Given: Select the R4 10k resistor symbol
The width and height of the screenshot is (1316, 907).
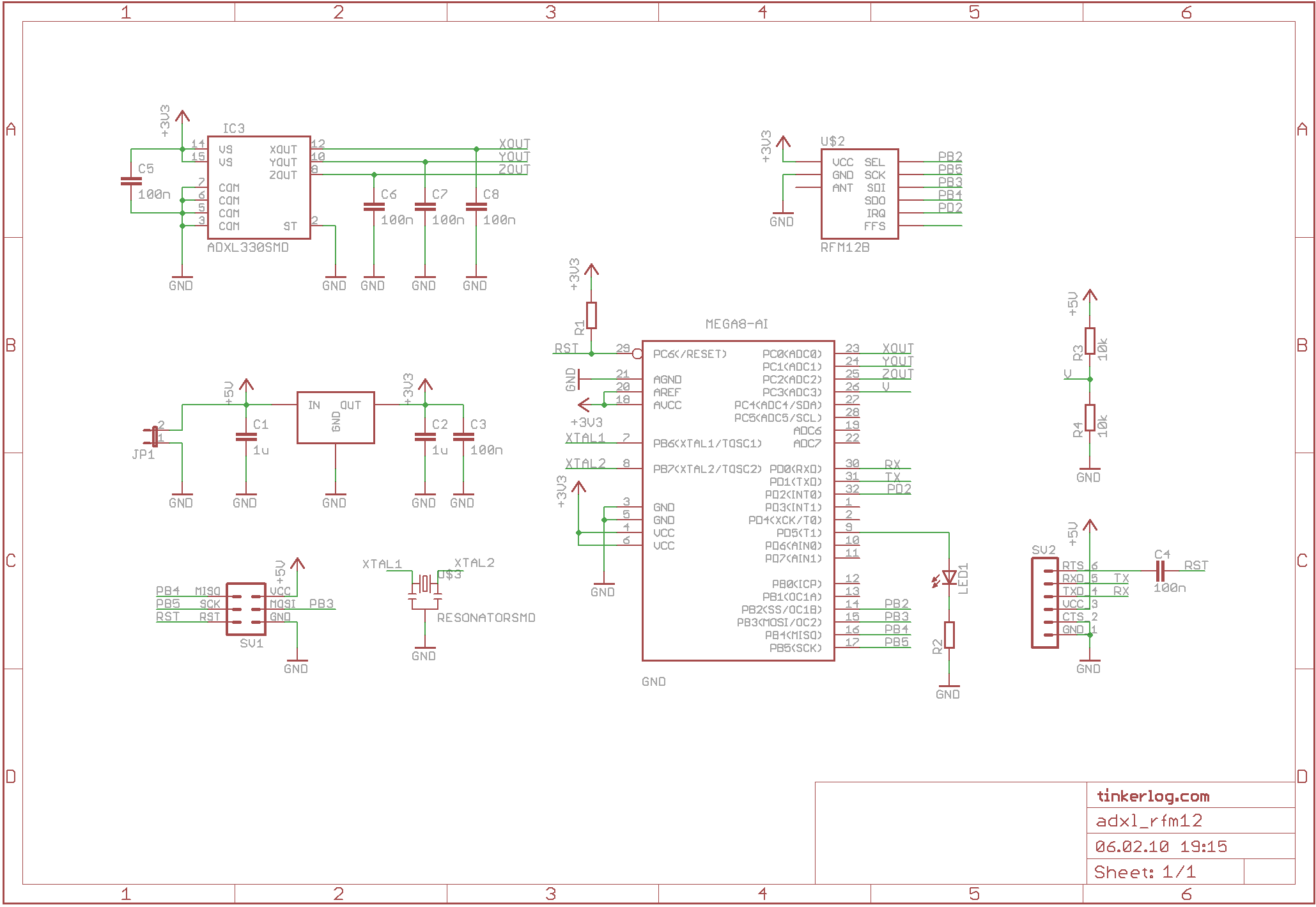Looking at the screenshot, I should click(x=1090, y=417).
